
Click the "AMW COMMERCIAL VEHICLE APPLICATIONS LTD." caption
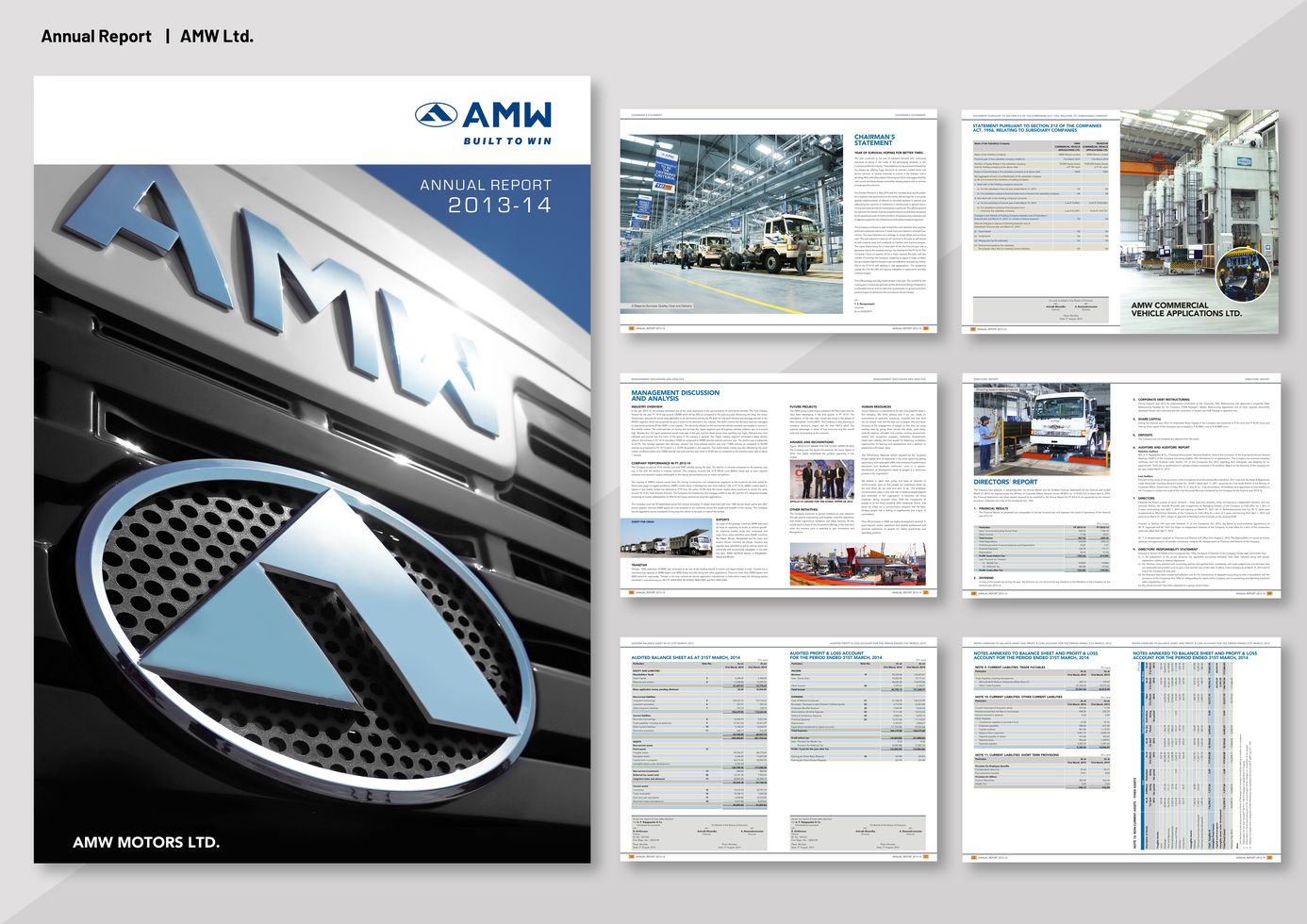click(x=1186, y=309)
